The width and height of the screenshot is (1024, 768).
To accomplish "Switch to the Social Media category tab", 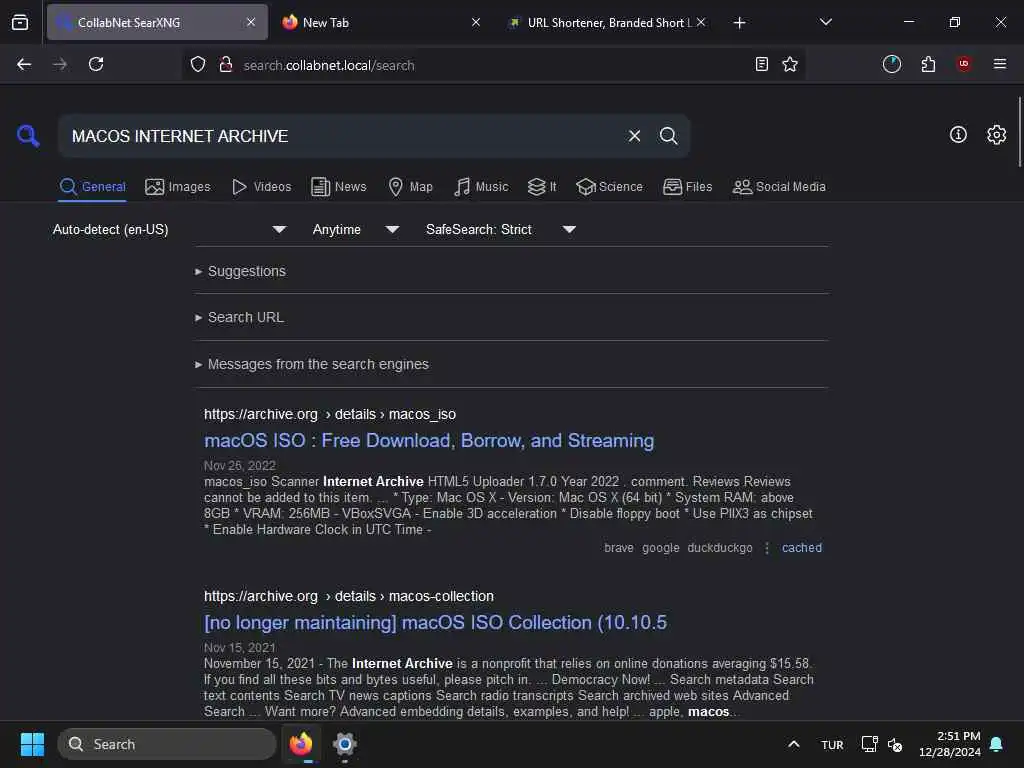I will coord(779,187).
